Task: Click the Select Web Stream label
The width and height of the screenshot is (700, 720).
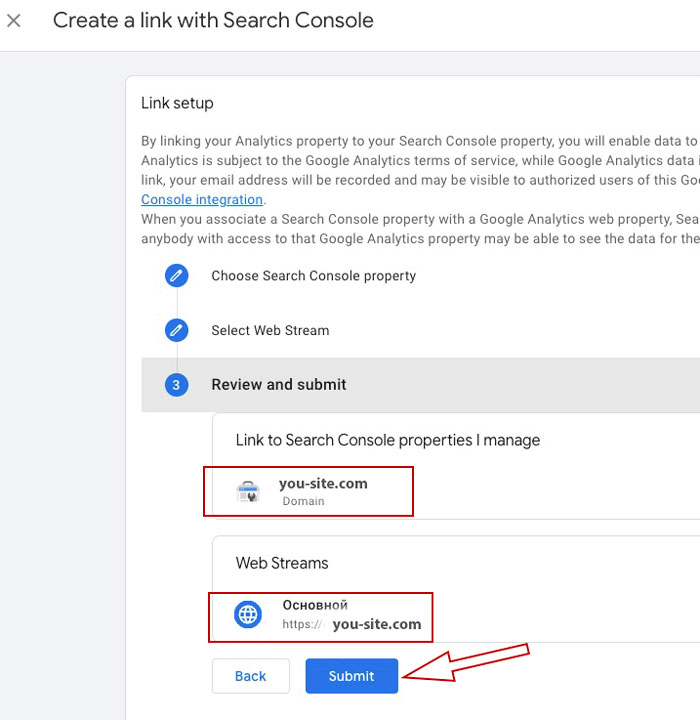Action: pos(270,330)
